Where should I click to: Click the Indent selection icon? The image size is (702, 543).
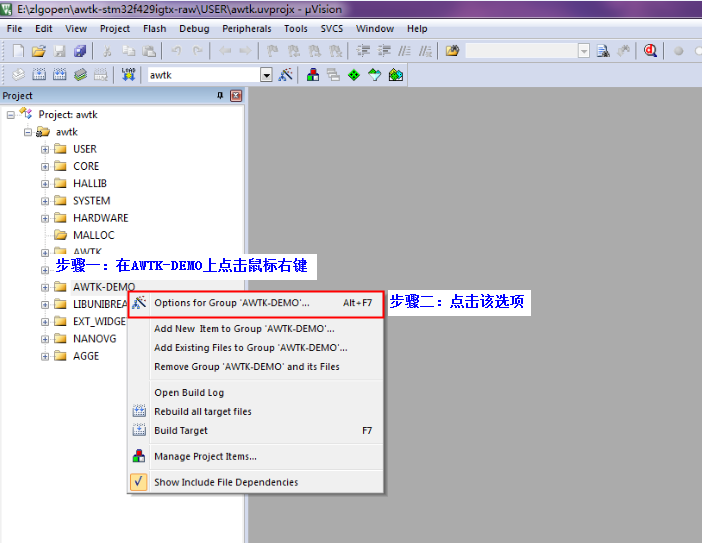(363, 51)
